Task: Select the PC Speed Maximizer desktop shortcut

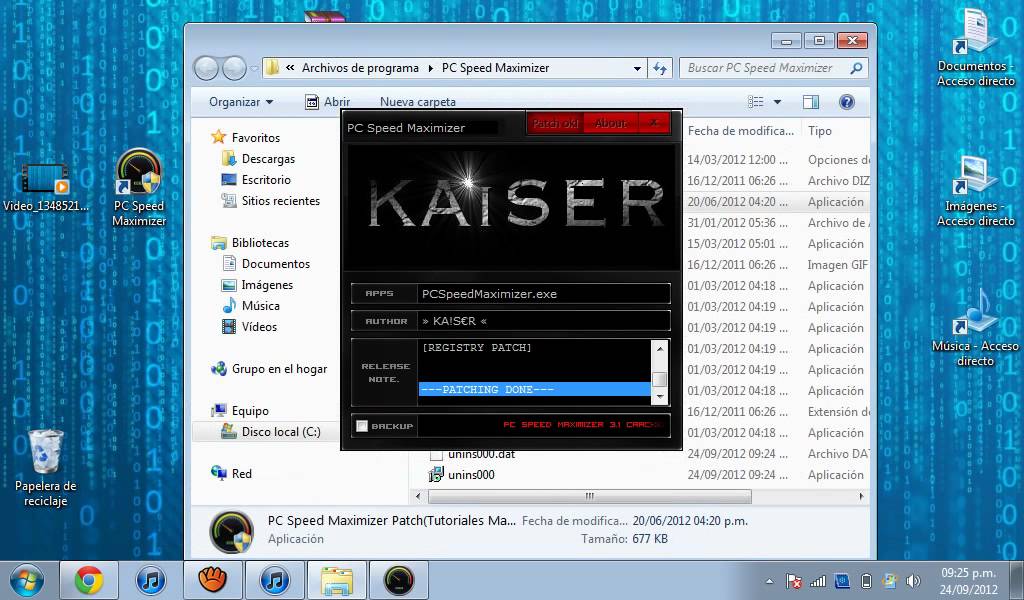Action: click(138, 188)
